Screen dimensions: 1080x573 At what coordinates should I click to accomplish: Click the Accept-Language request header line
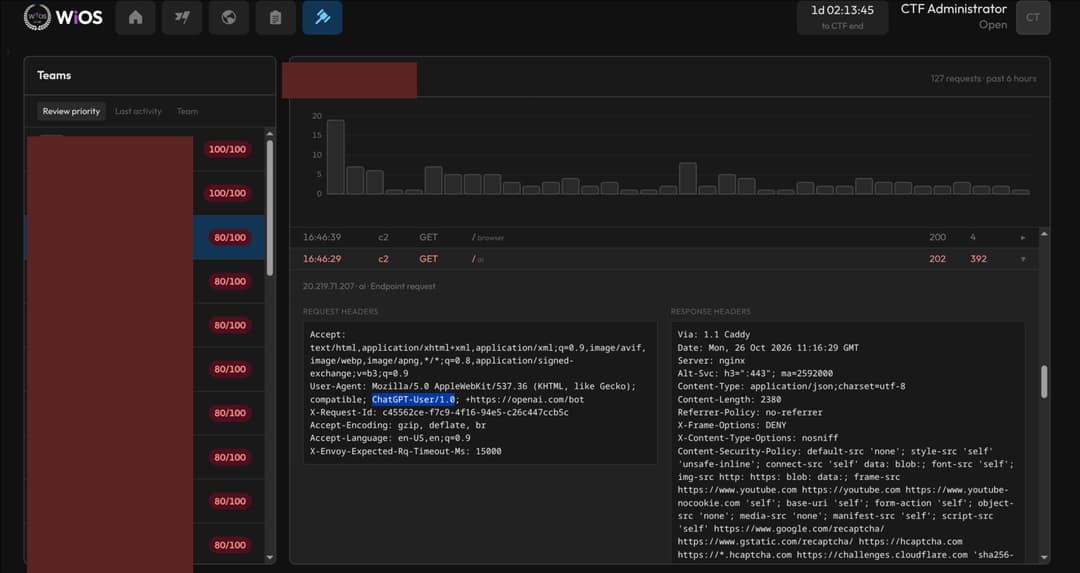[390, 439]
